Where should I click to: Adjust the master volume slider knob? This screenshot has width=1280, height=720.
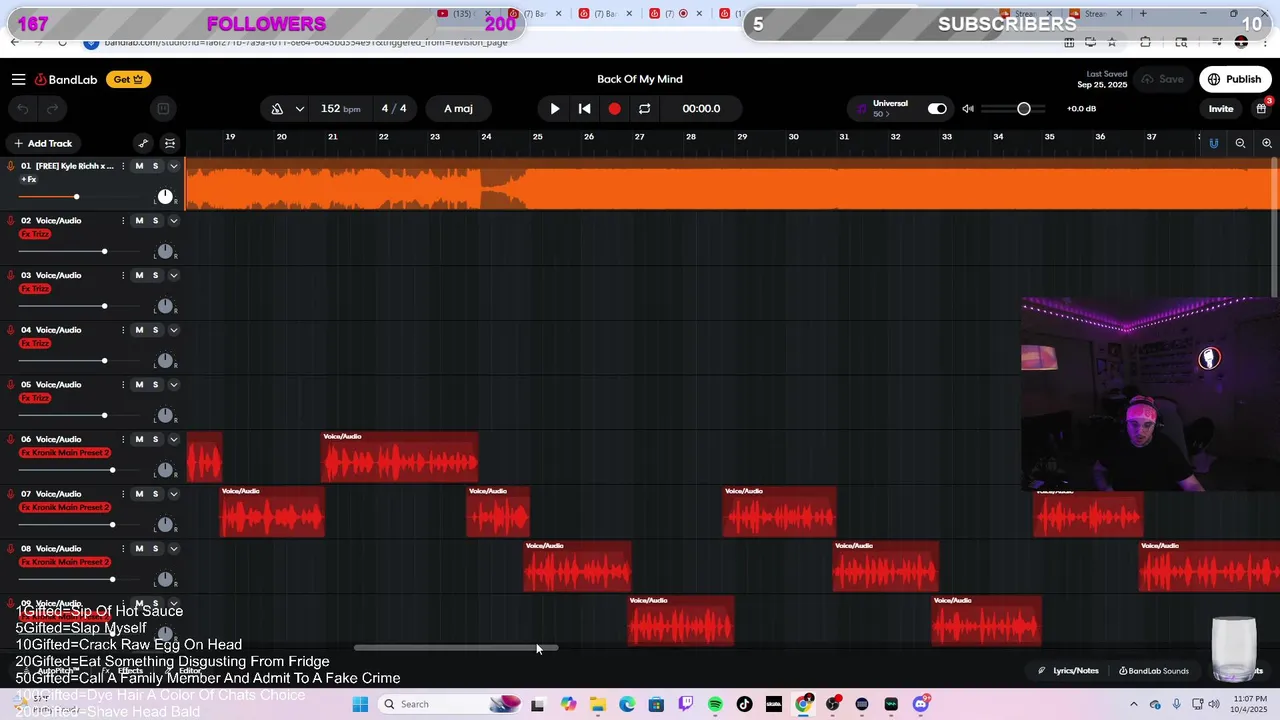pos(1024,109)
